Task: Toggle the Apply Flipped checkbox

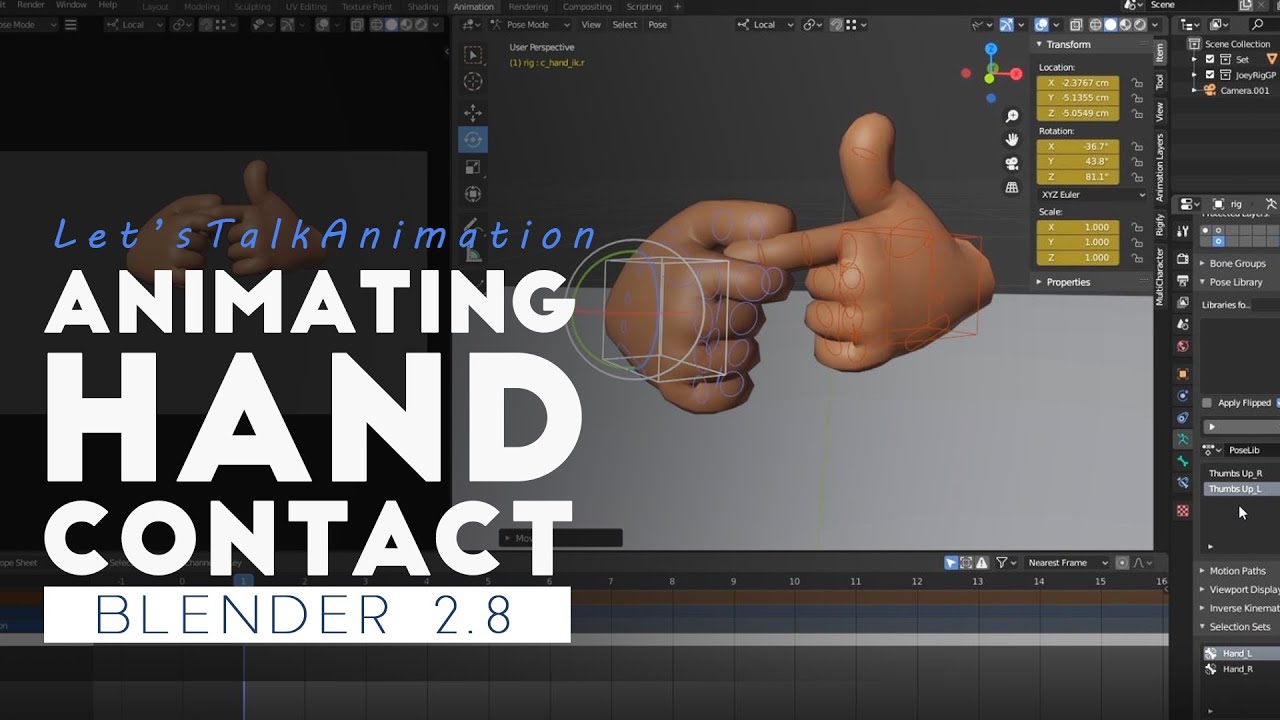Action: pyautogui.click(x=1207, y=403)
